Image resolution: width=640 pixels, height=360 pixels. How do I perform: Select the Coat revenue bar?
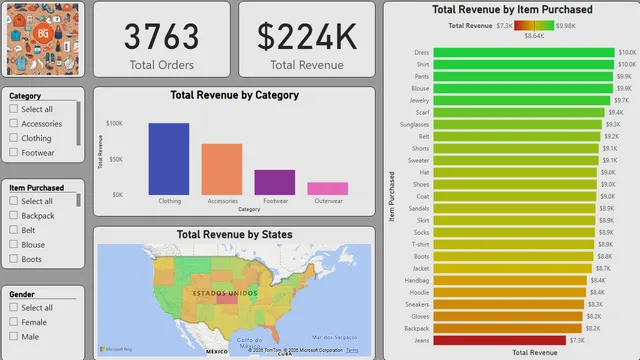515,196
